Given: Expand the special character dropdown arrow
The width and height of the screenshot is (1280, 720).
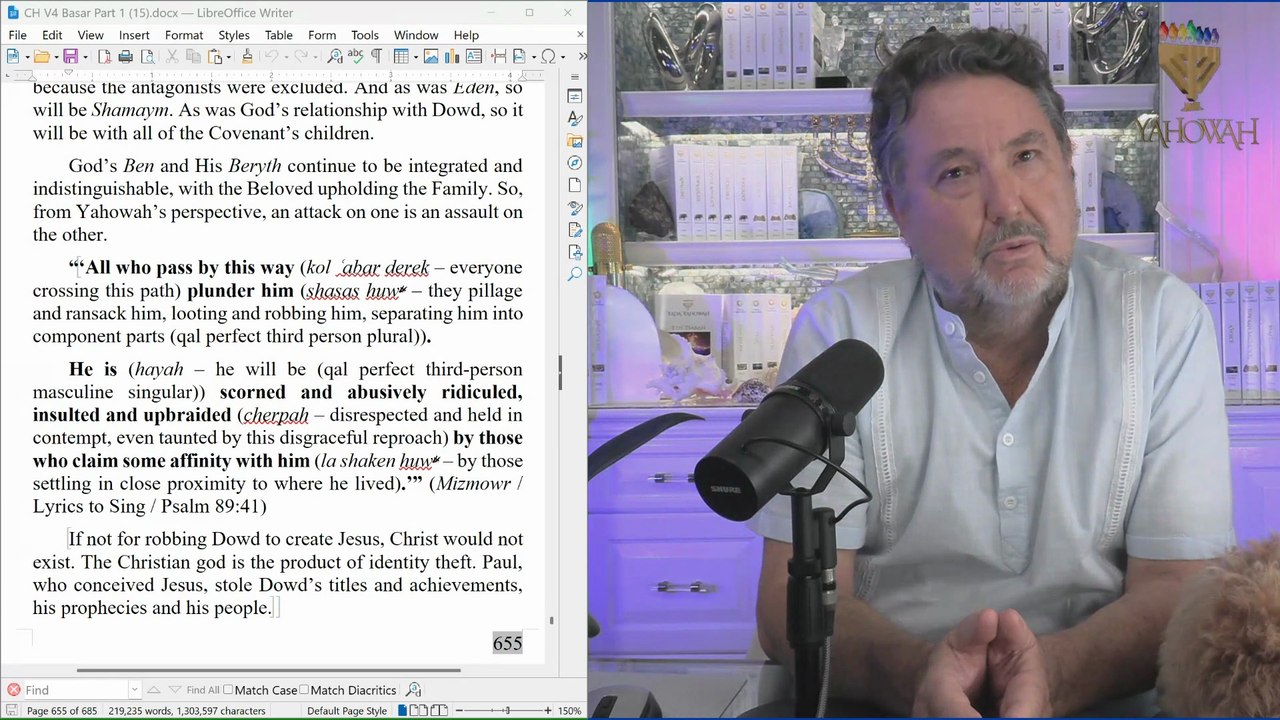Looking at the screenshot, I should coord(563,56).
